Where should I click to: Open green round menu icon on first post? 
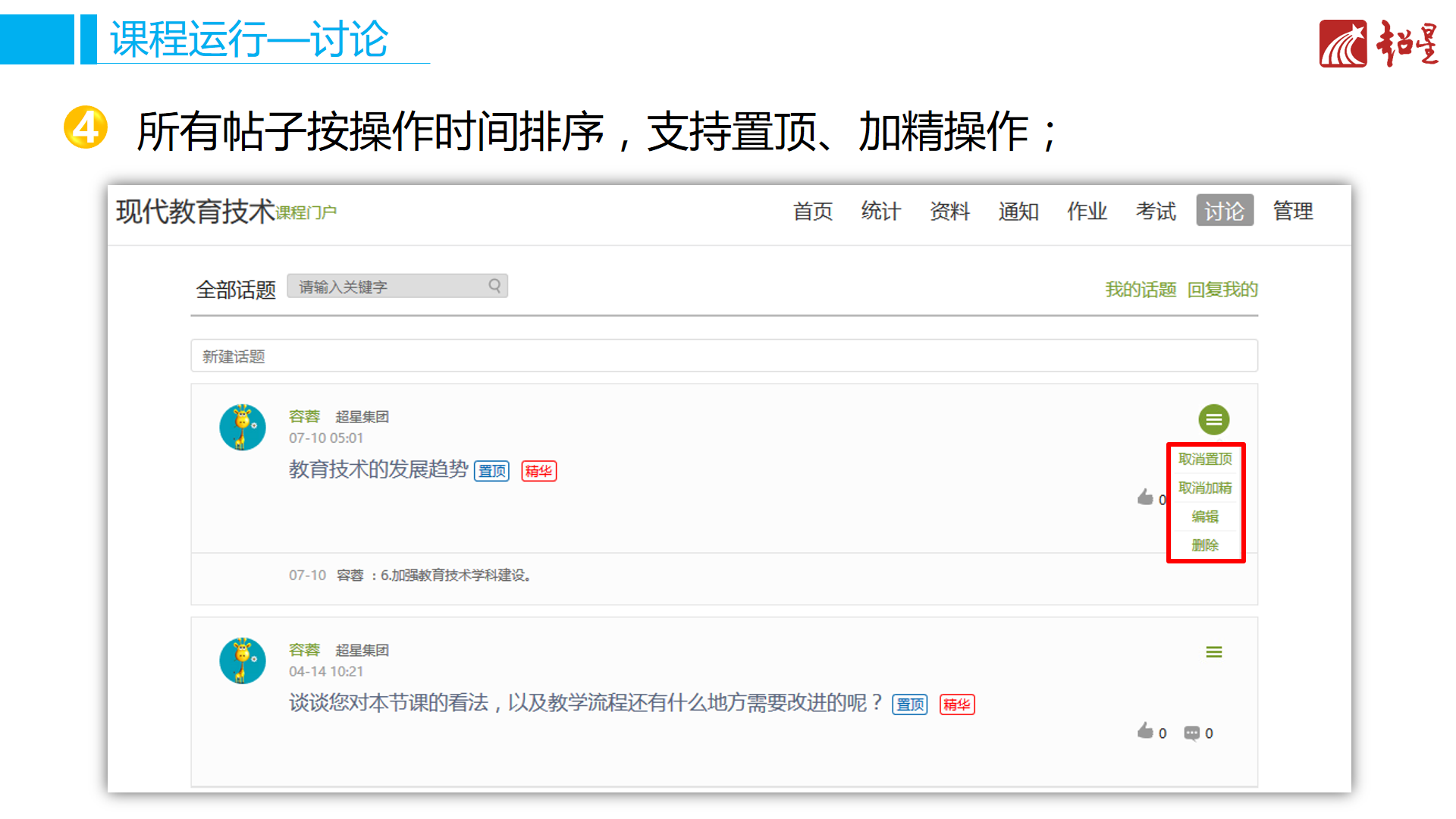pos(1213,419)
